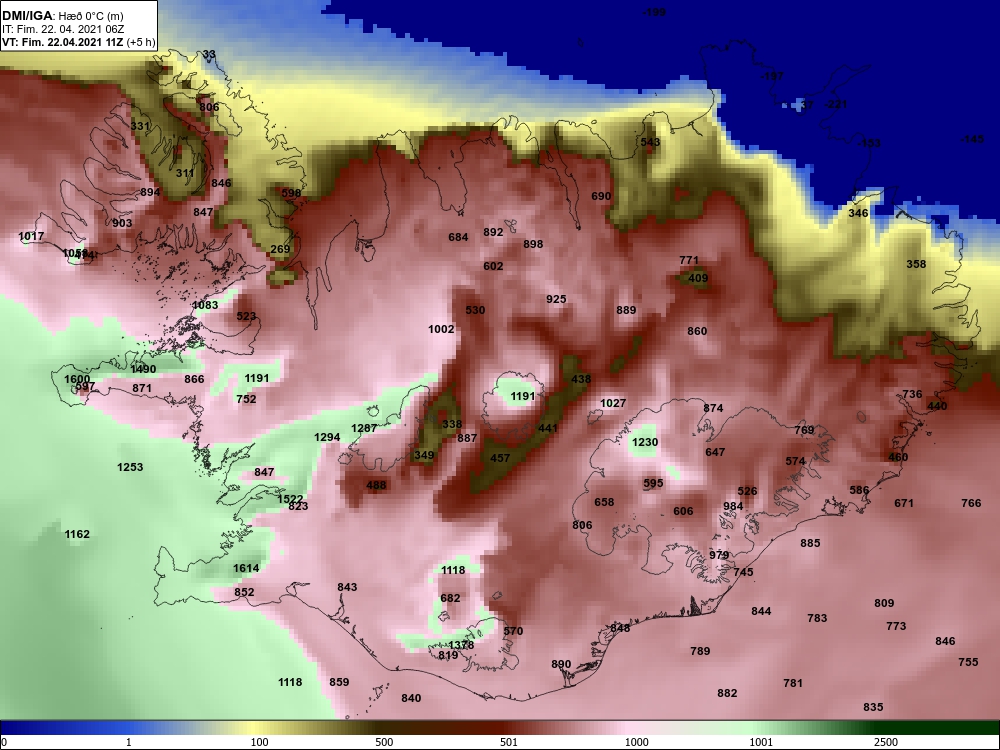Click the map value 598

coord(291,193)
